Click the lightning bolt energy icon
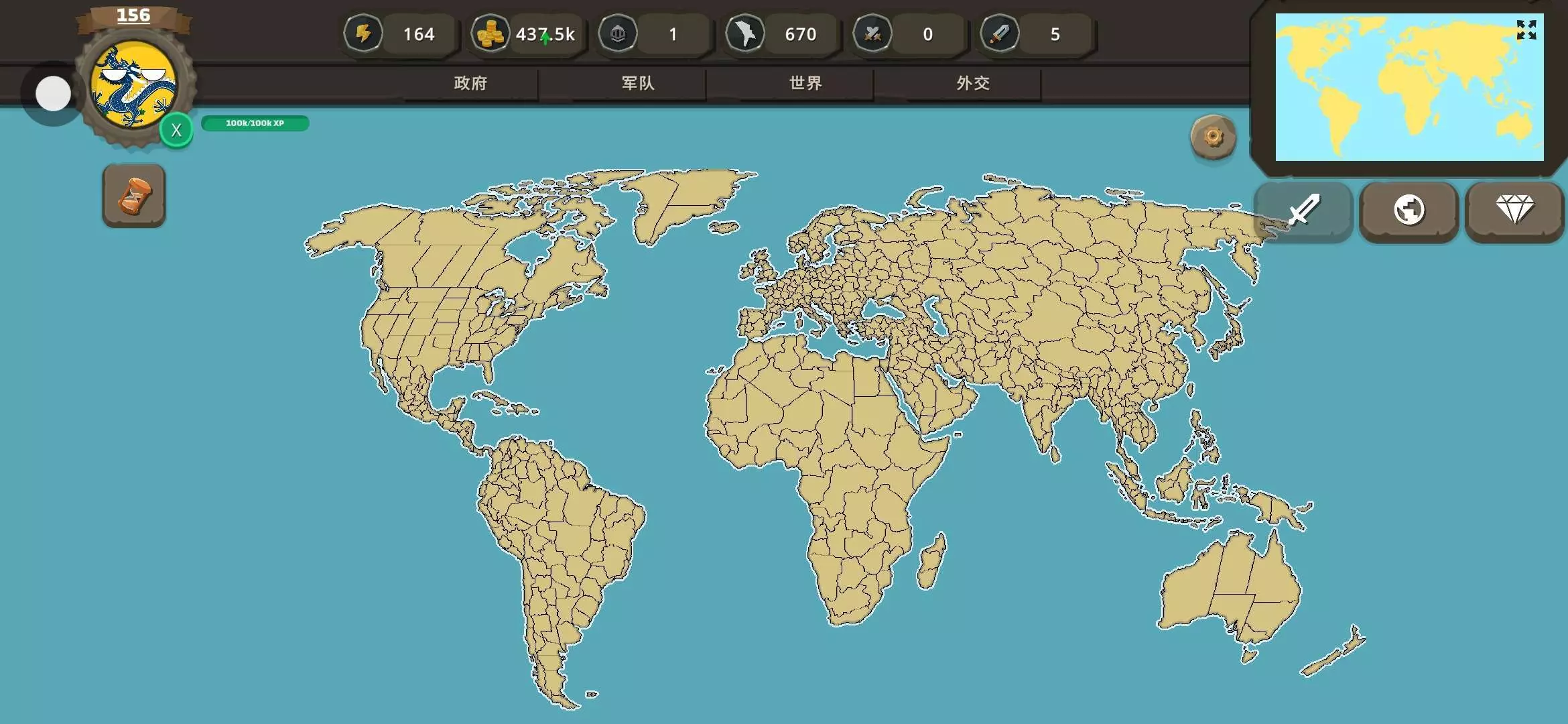 363,34
